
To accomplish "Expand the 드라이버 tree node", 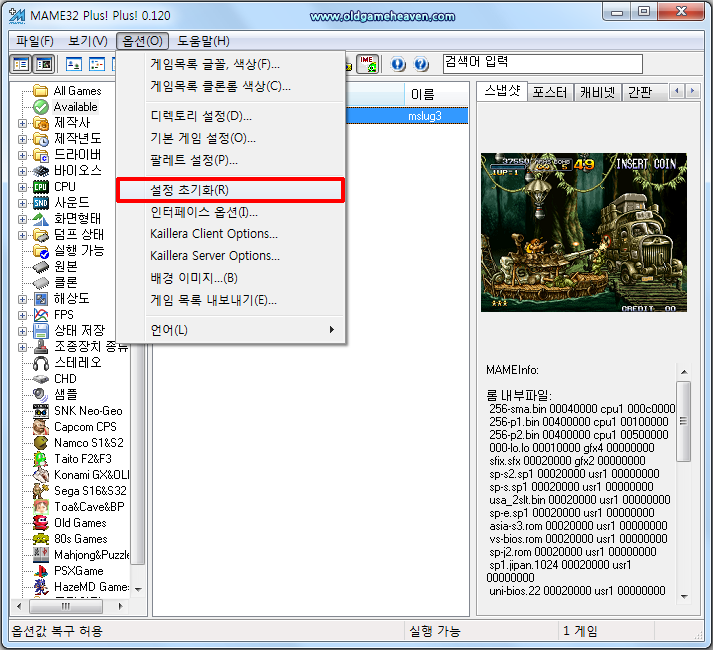I will click(x=22, y=155).
